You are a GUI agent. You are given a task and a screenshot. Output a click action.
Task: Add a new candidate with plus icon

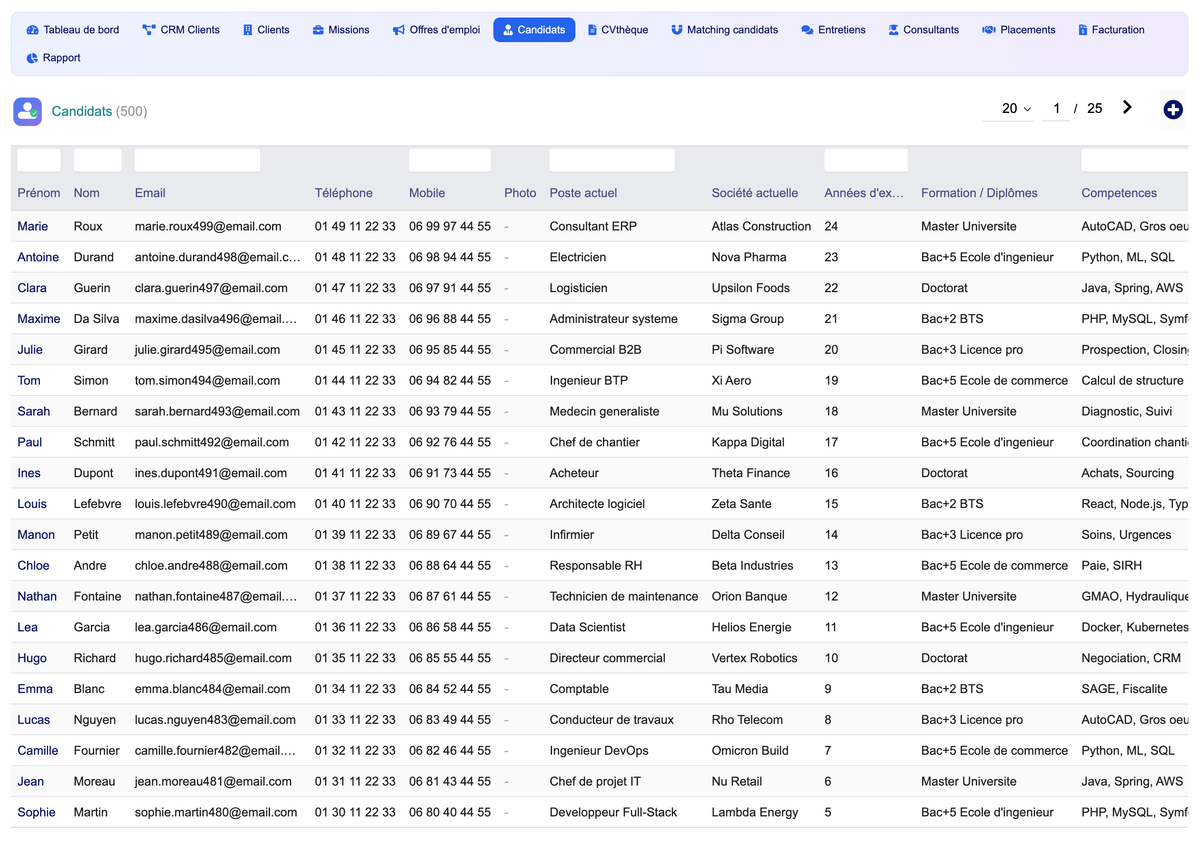(1173, 110)
